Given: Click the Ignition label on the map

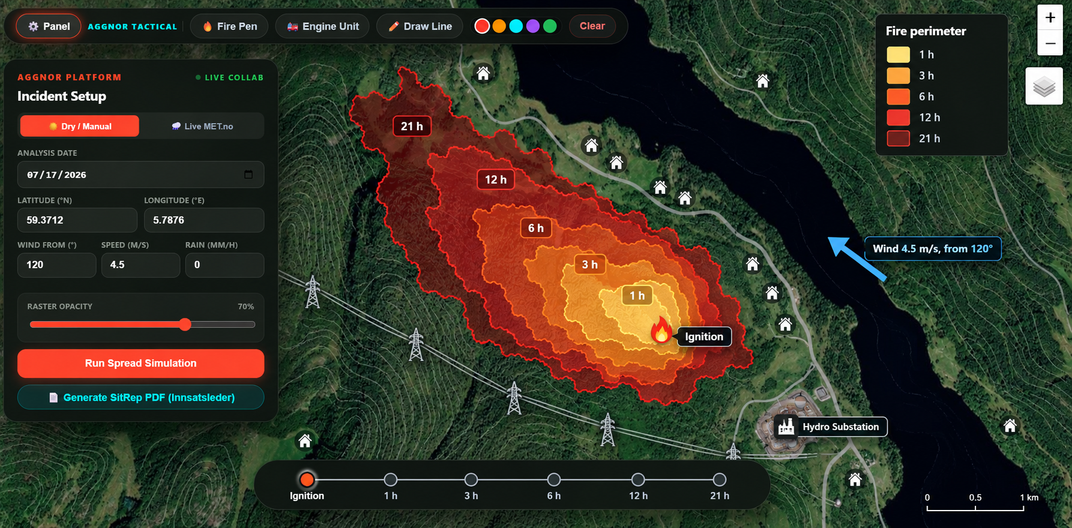Looking at the screenshot, I should tap(704, 336).
